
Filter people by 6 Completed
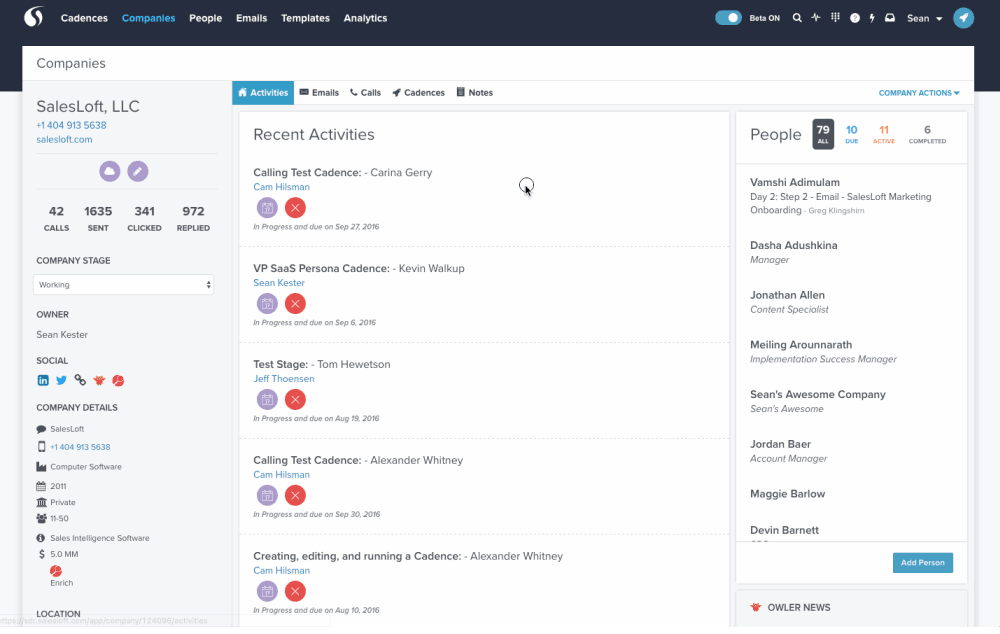click(x=927, y=134)
